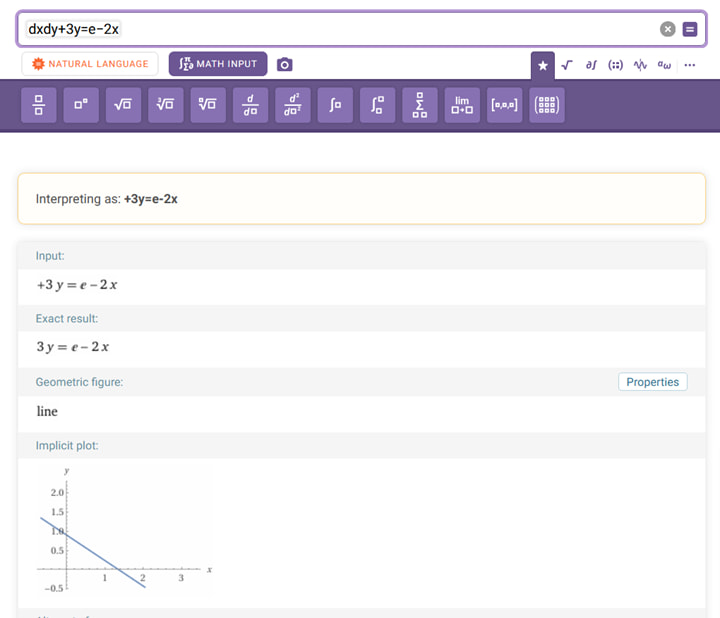Insert an nth root template
The image size is (720, 618).
tap(208, 105)
